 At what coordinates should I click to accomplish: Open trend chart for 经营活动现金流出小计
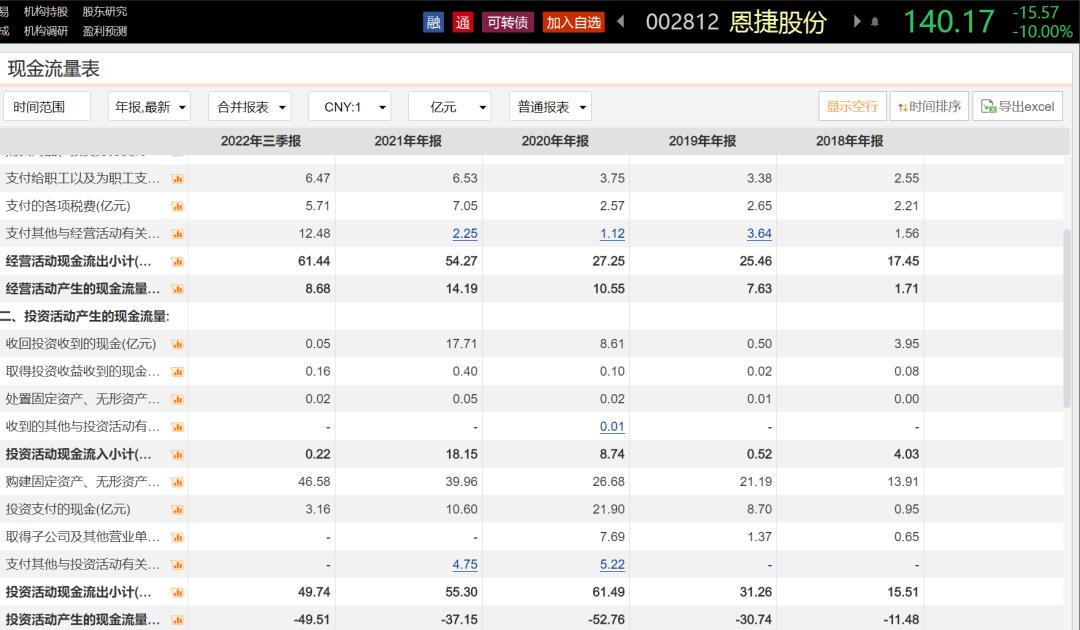[178, 261]
